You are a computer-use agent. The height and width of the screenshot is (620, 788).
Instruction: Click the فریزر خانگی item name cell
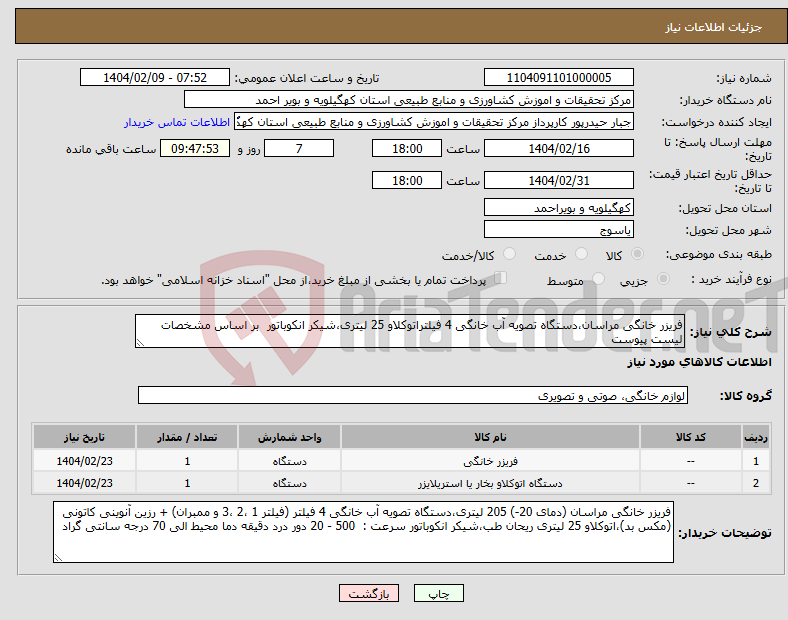(490, 461)
